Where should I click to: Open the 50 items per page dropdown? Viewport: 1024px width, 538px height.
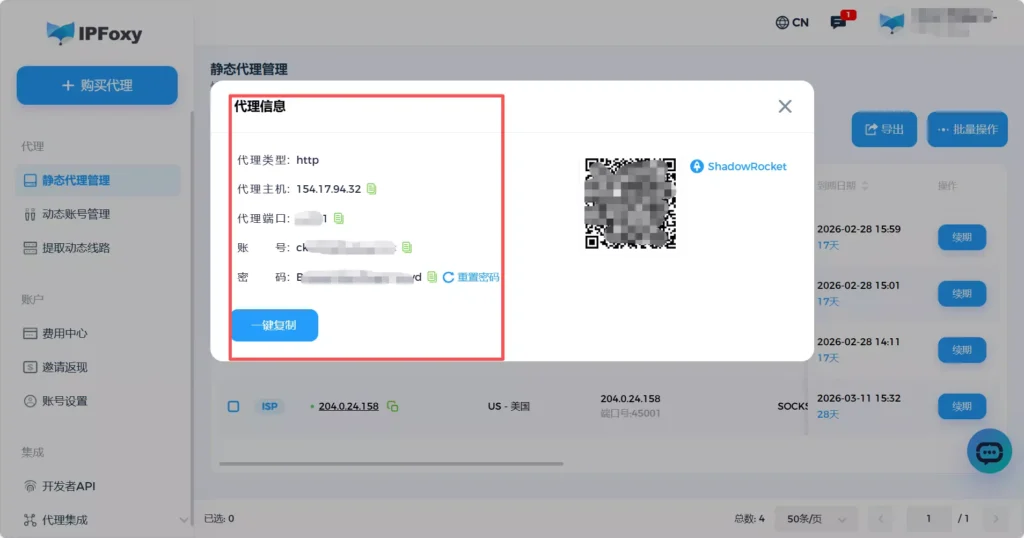coord(817,519)
